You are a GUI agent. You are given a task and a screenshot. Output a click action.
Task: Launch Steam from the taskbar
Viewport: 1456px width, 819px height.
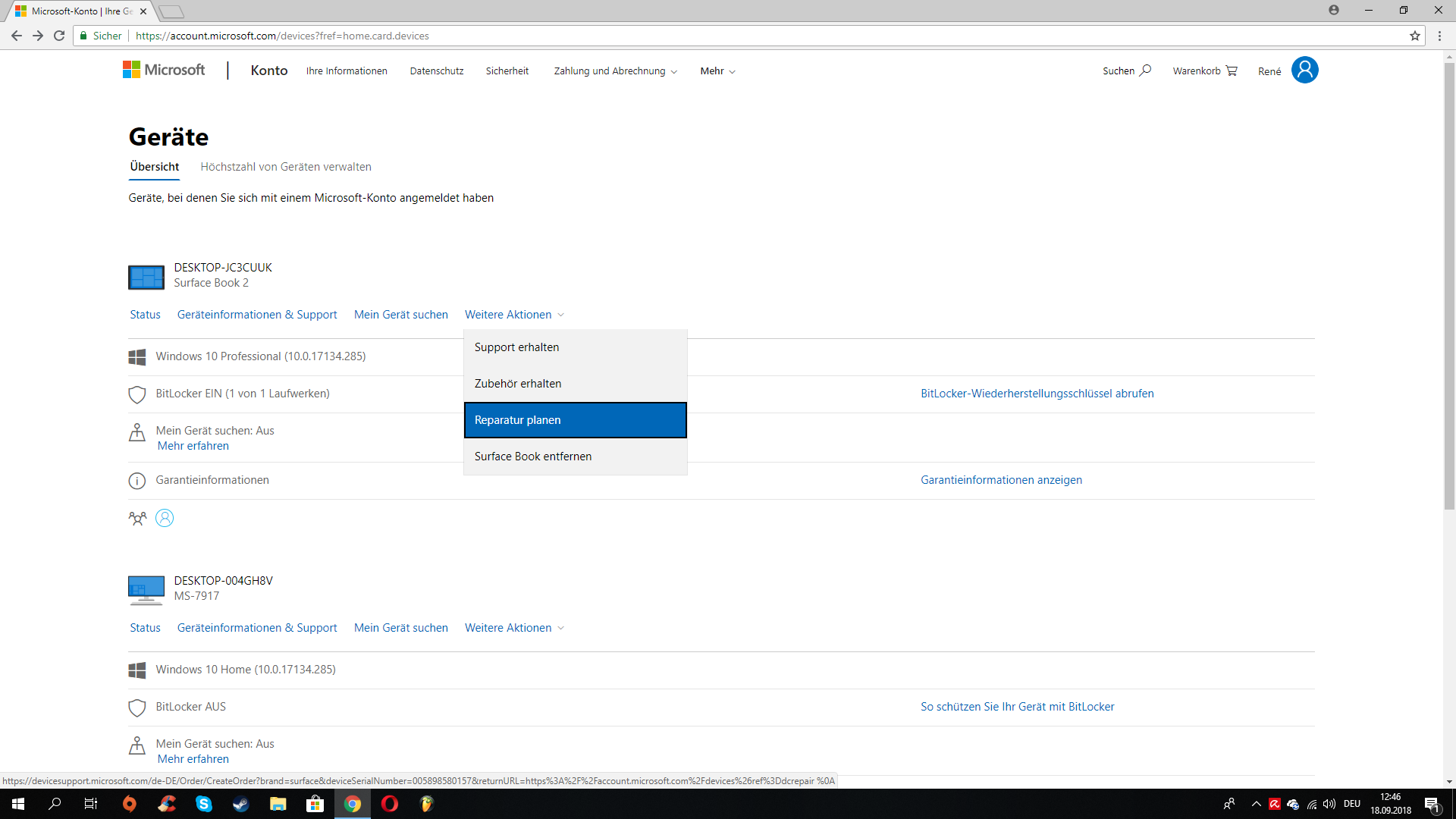241,804
